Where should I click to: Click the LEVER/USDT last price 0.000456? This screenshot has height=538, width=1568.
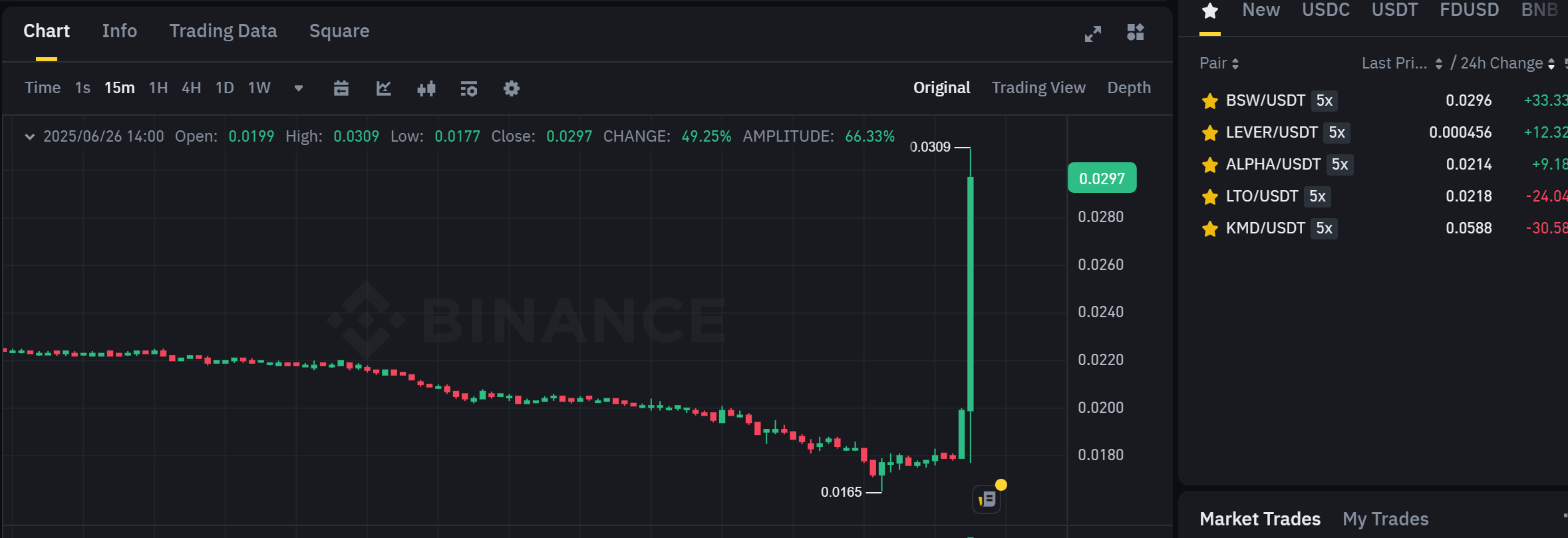1460,132
